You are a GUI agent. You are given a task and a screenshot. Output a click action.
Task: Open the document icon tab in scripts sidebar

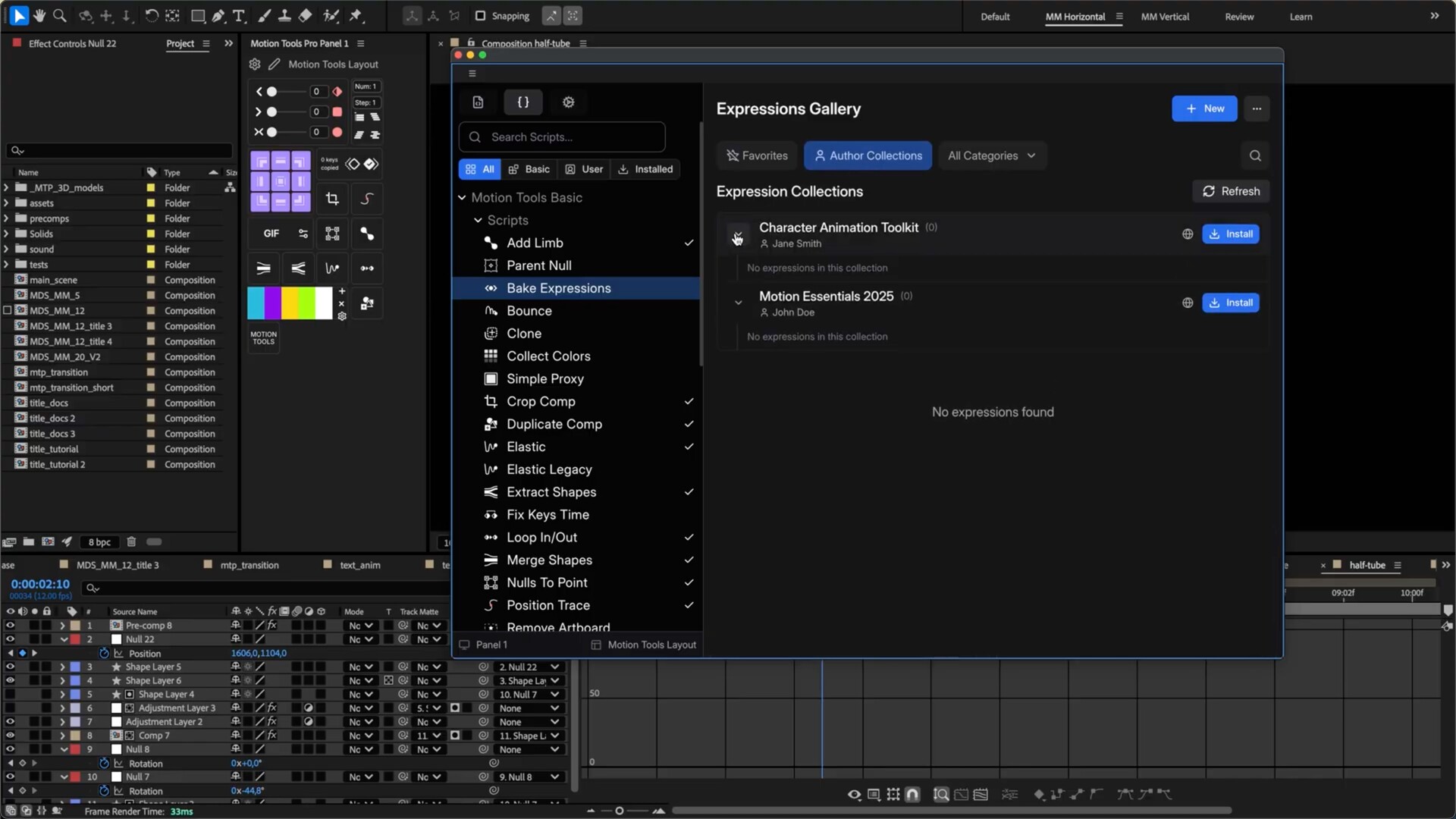point(478,102)
